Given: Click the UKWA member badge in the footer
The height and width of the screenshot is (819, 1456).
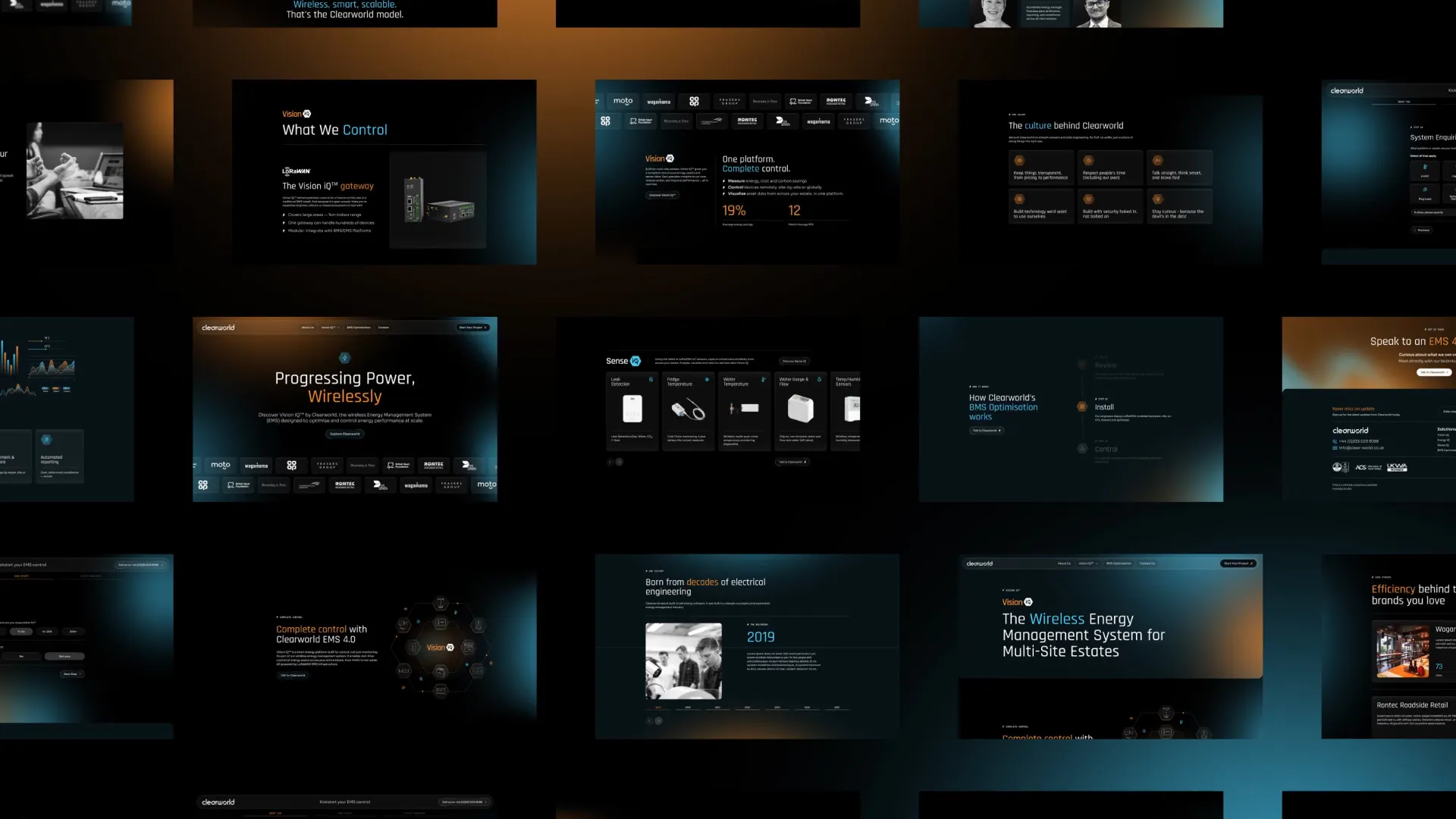Looking at the screenshot, I should tap(1397, 468).
